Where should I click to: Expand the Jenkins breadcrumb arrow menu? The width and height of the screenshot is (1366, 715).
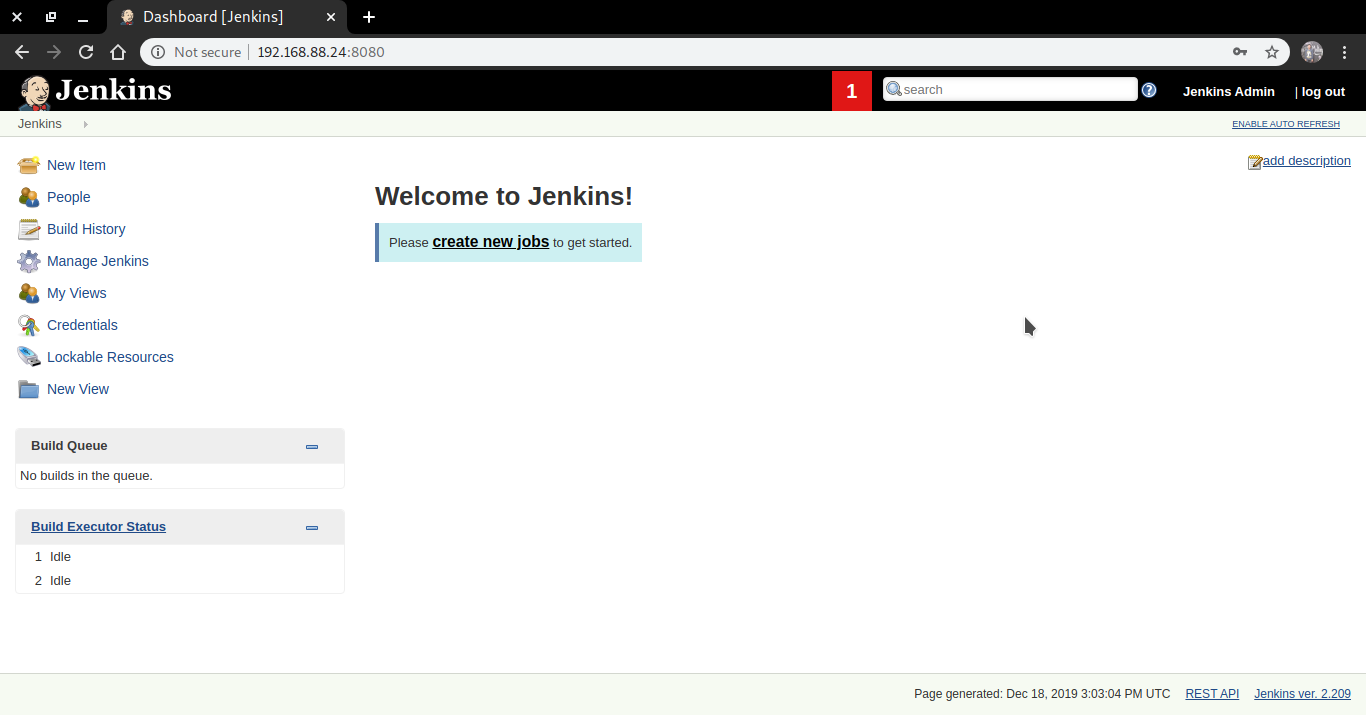pyautogui.click(x=86, y=124)
